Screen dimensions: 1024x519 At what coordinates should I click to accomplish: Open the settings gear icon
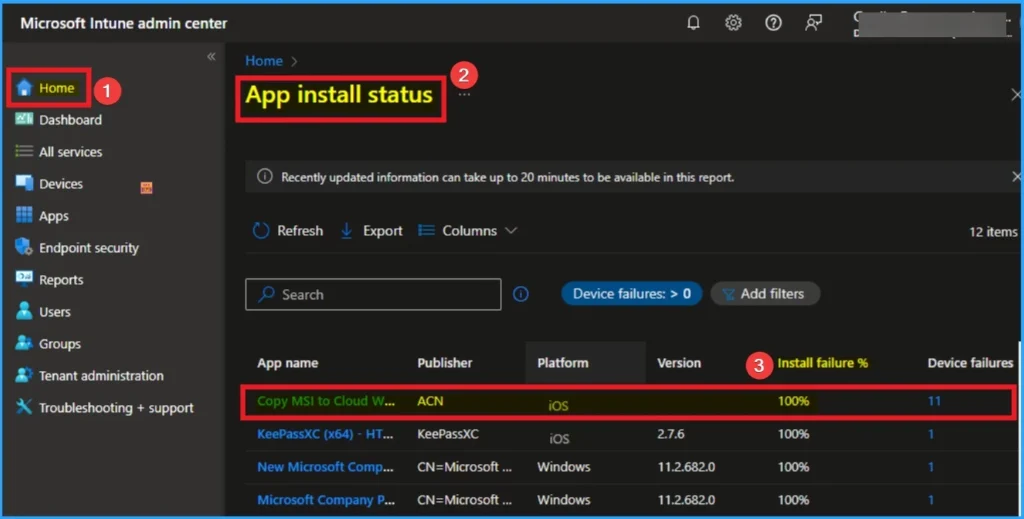(733, 23)
